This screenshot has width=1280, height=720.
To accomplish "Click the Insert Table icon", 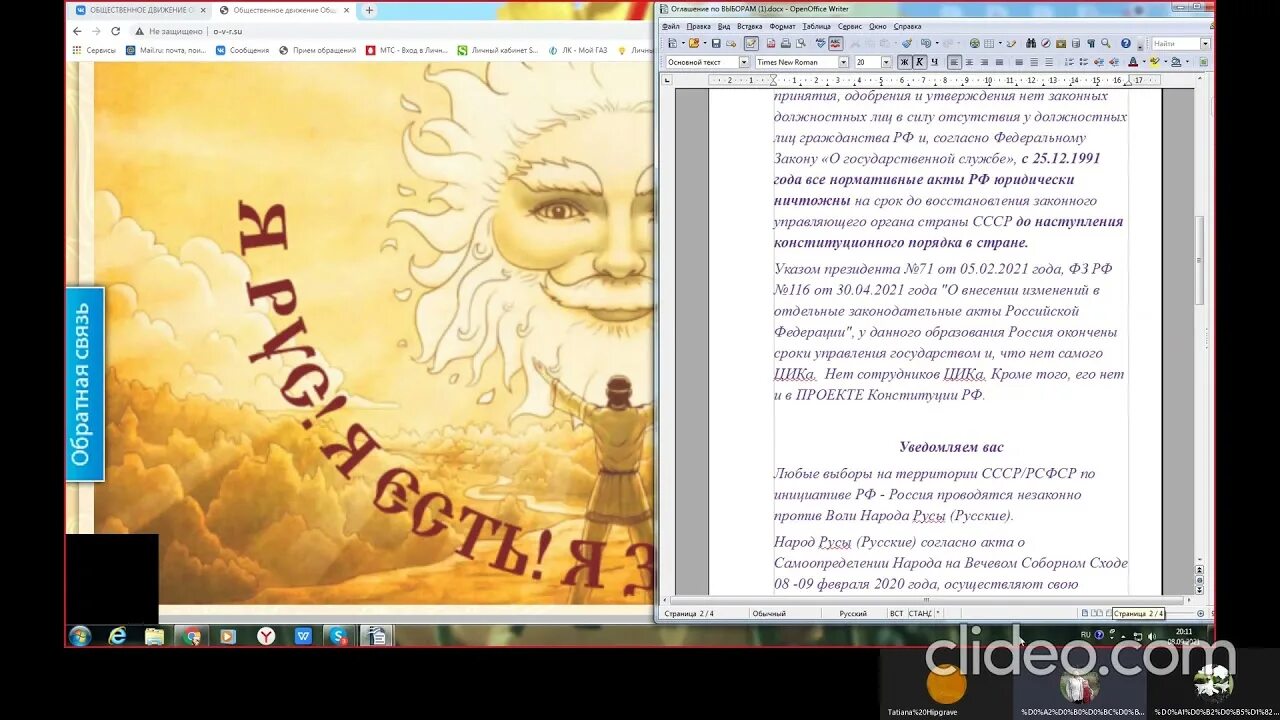I will [x=988, y=43].
